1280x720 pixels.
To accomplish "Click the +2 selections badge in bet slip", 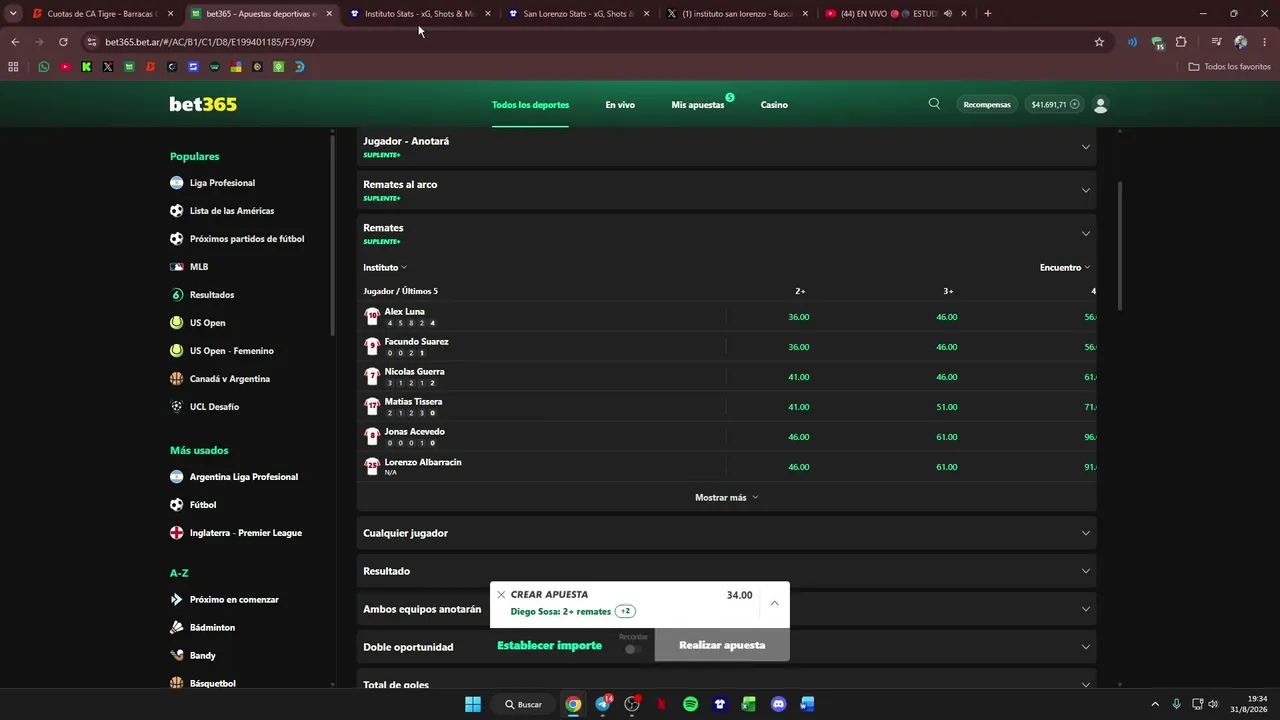I will pos(625,611).
